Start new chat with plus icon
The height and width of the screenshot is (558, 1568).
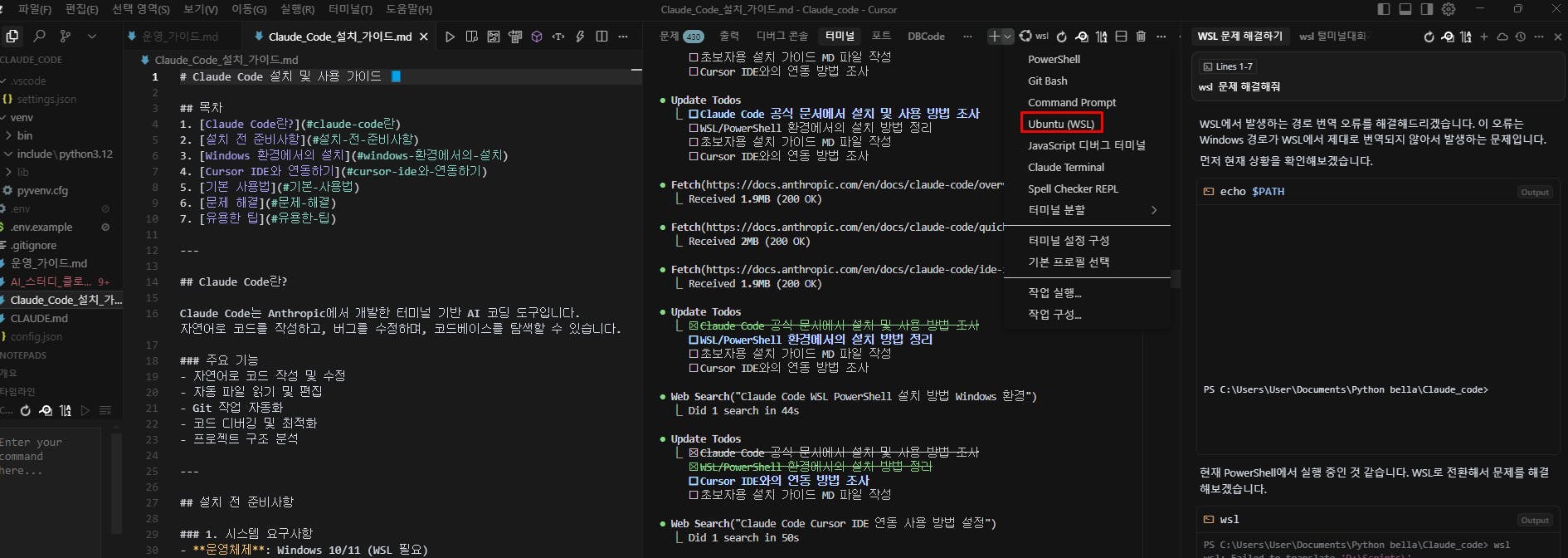coord(1484,37)
